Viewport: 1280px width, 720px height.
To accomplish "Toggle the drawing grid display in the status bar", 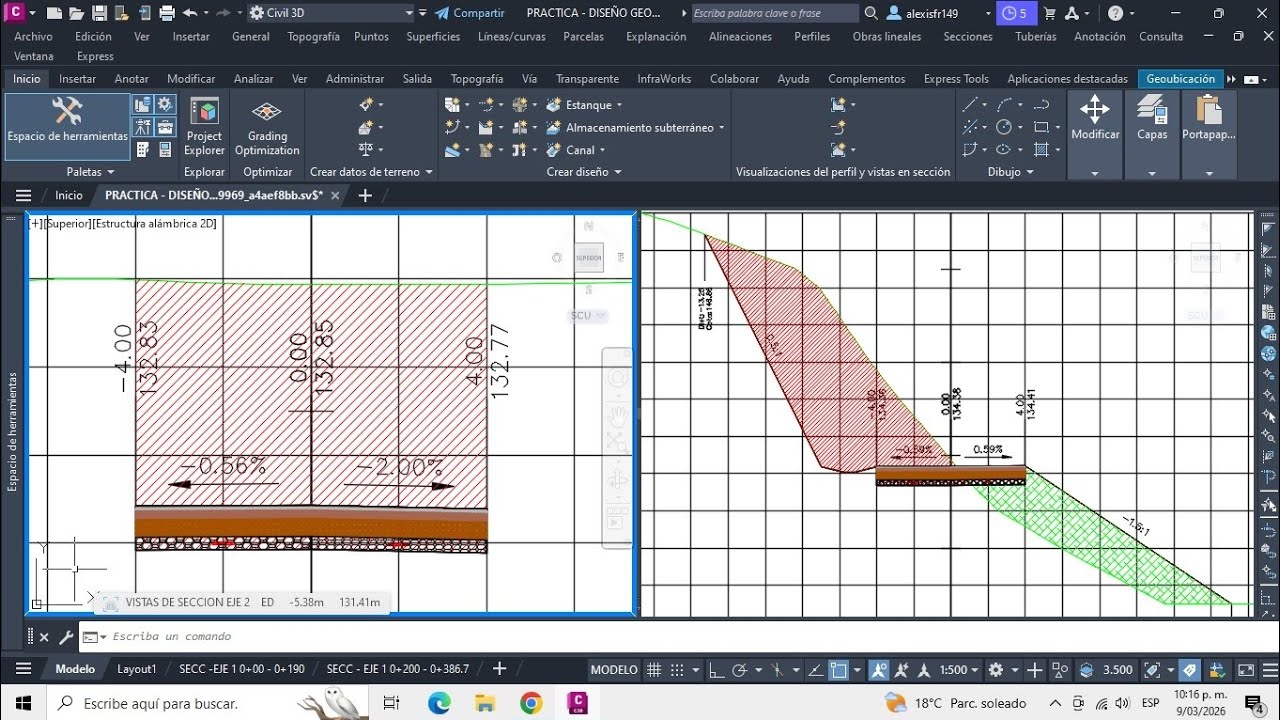I will (x=655, y=670).
